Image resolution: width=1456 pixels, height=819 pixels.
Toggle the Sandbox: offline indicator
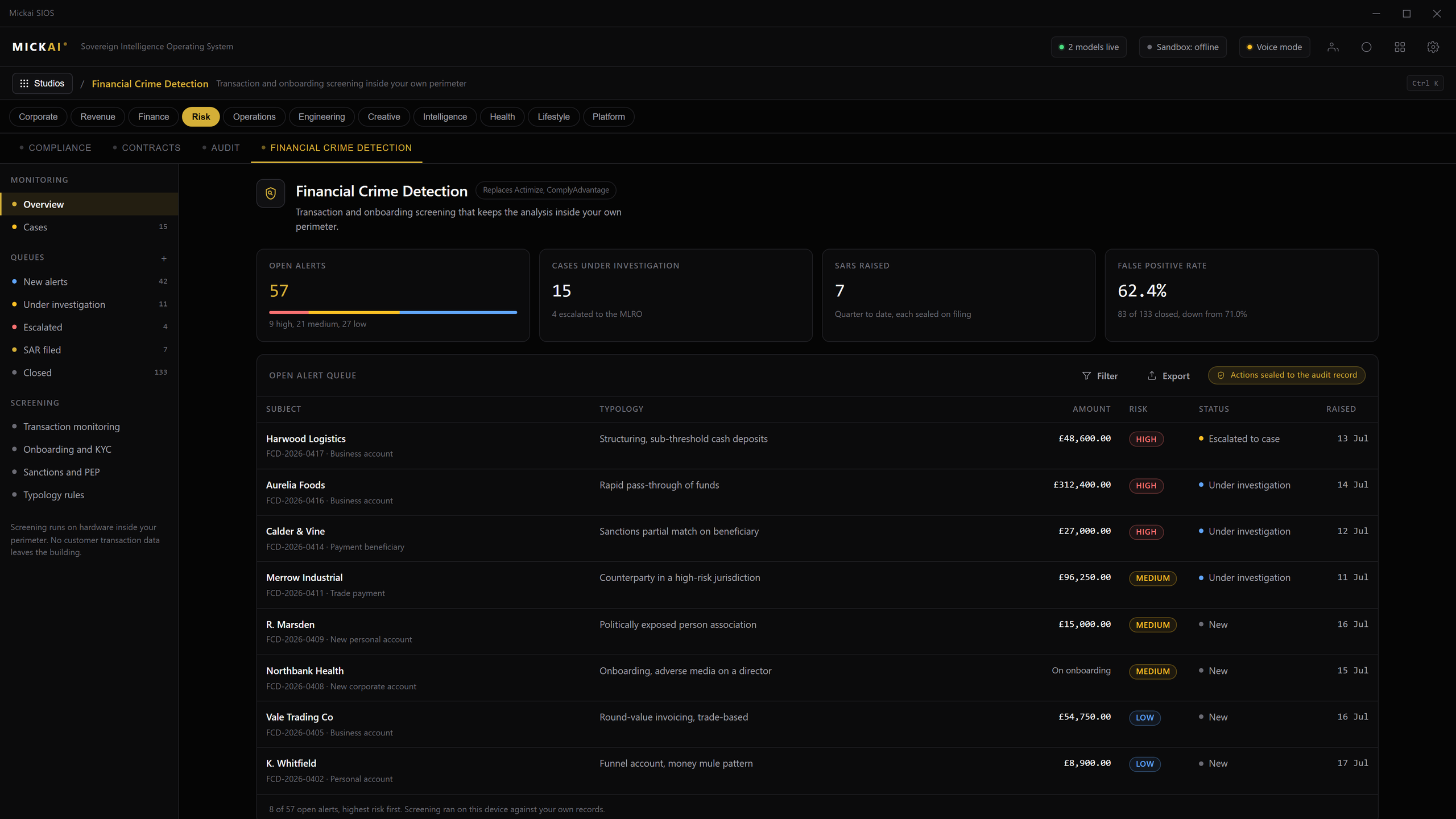coord(1182,47)
